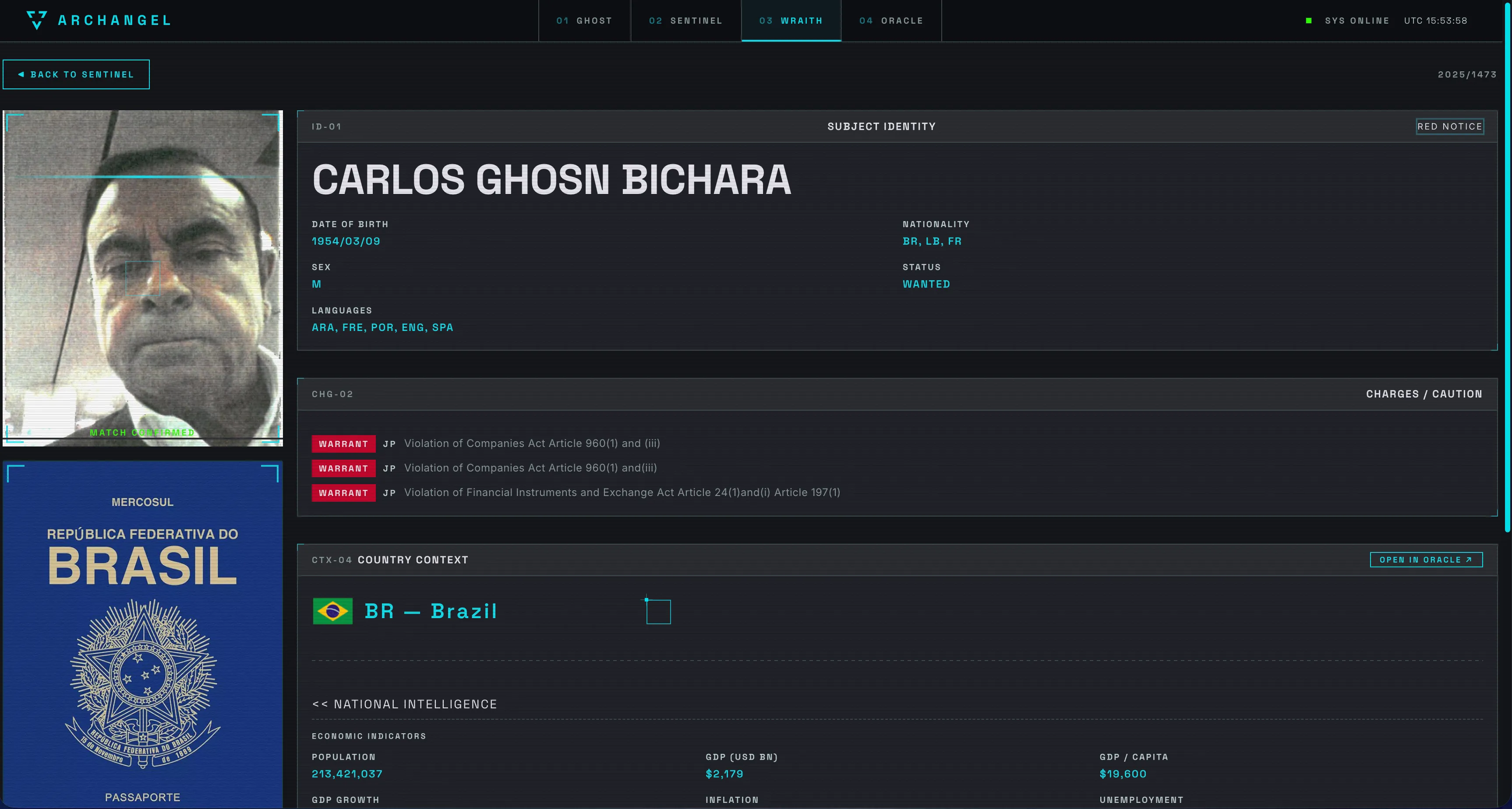1512x809 pixels.
Task: Open the 01 GHOST tab
Action: 584,21
